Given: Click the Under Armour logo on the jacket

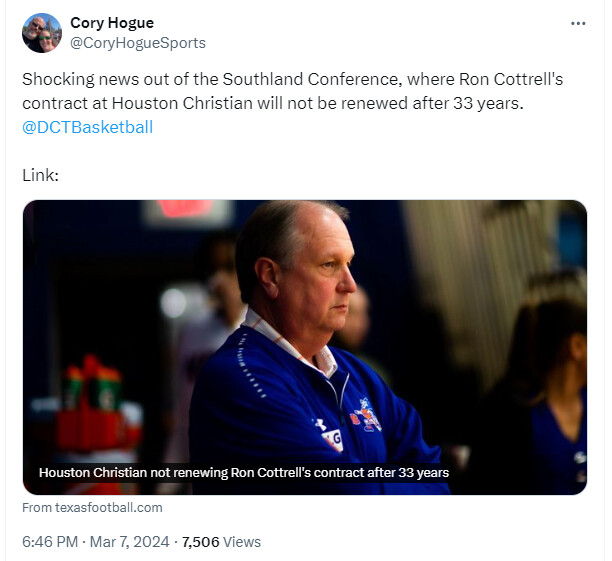Looking at the screenshot, I should (320, 424).
